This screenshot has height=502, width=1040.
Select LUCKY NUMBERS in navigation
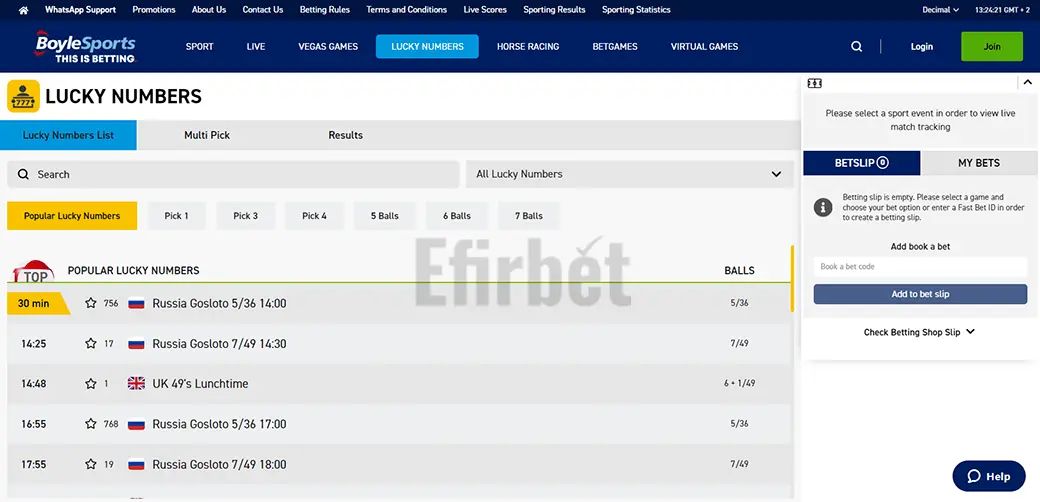click(x=427, y=46)
